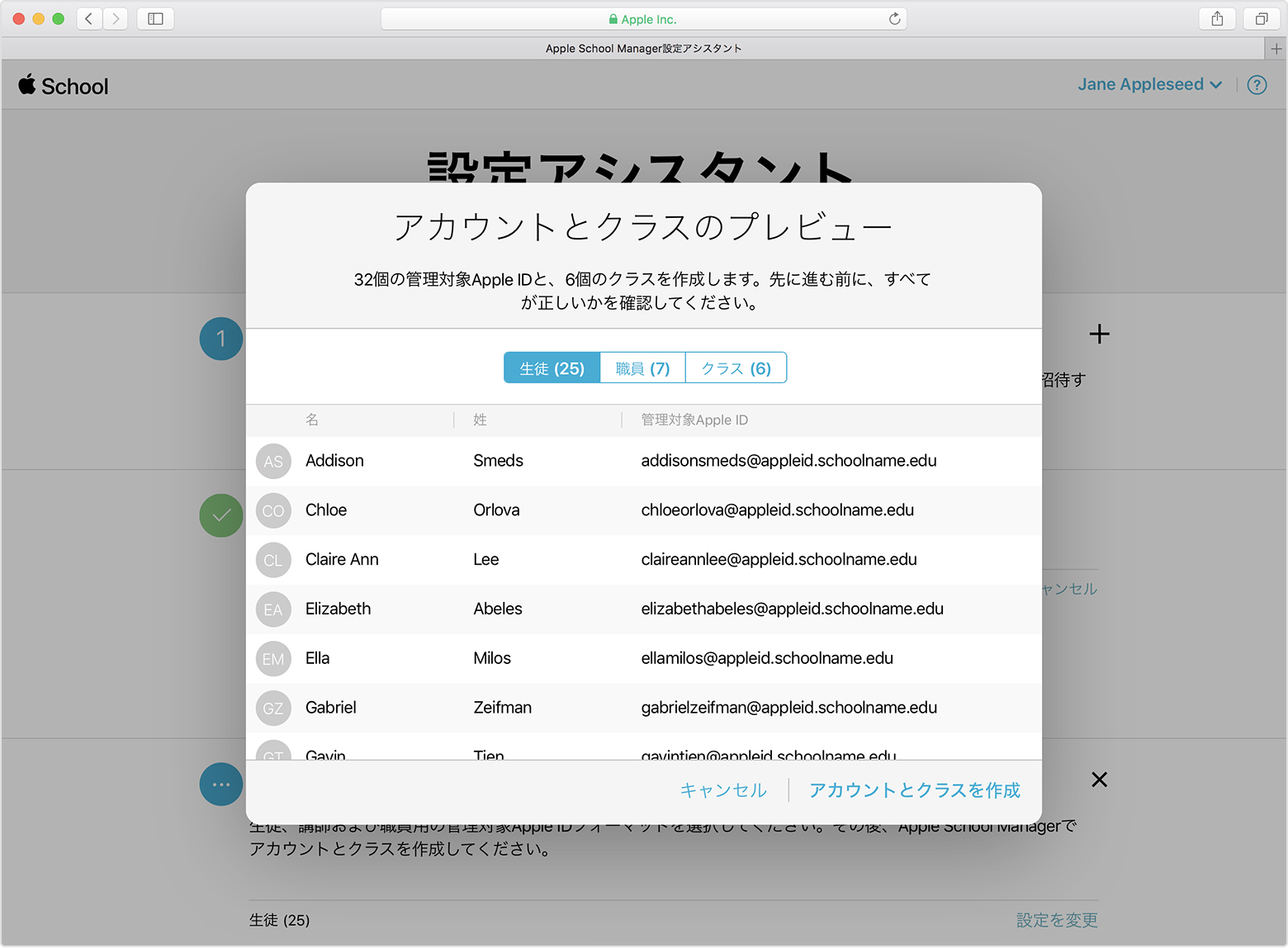1288x948 pixels.
Task: Switch to the クラス (6) tab
Action: tap(736, 368)
